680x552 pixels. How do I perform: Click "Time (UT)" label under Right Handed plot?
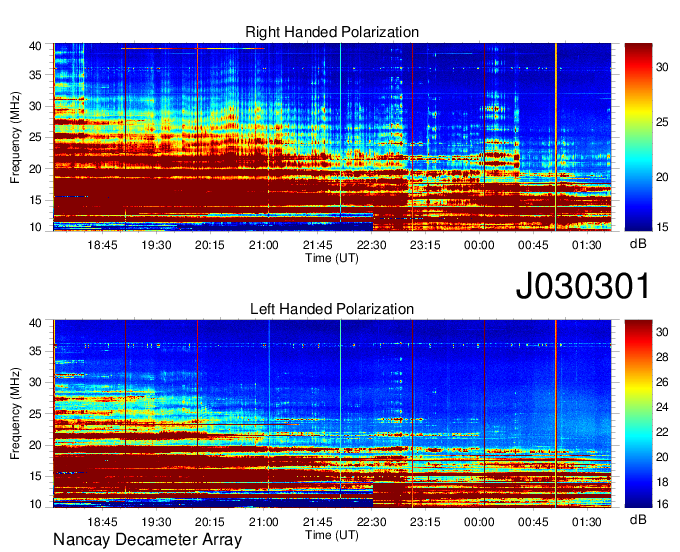(332, 258)
